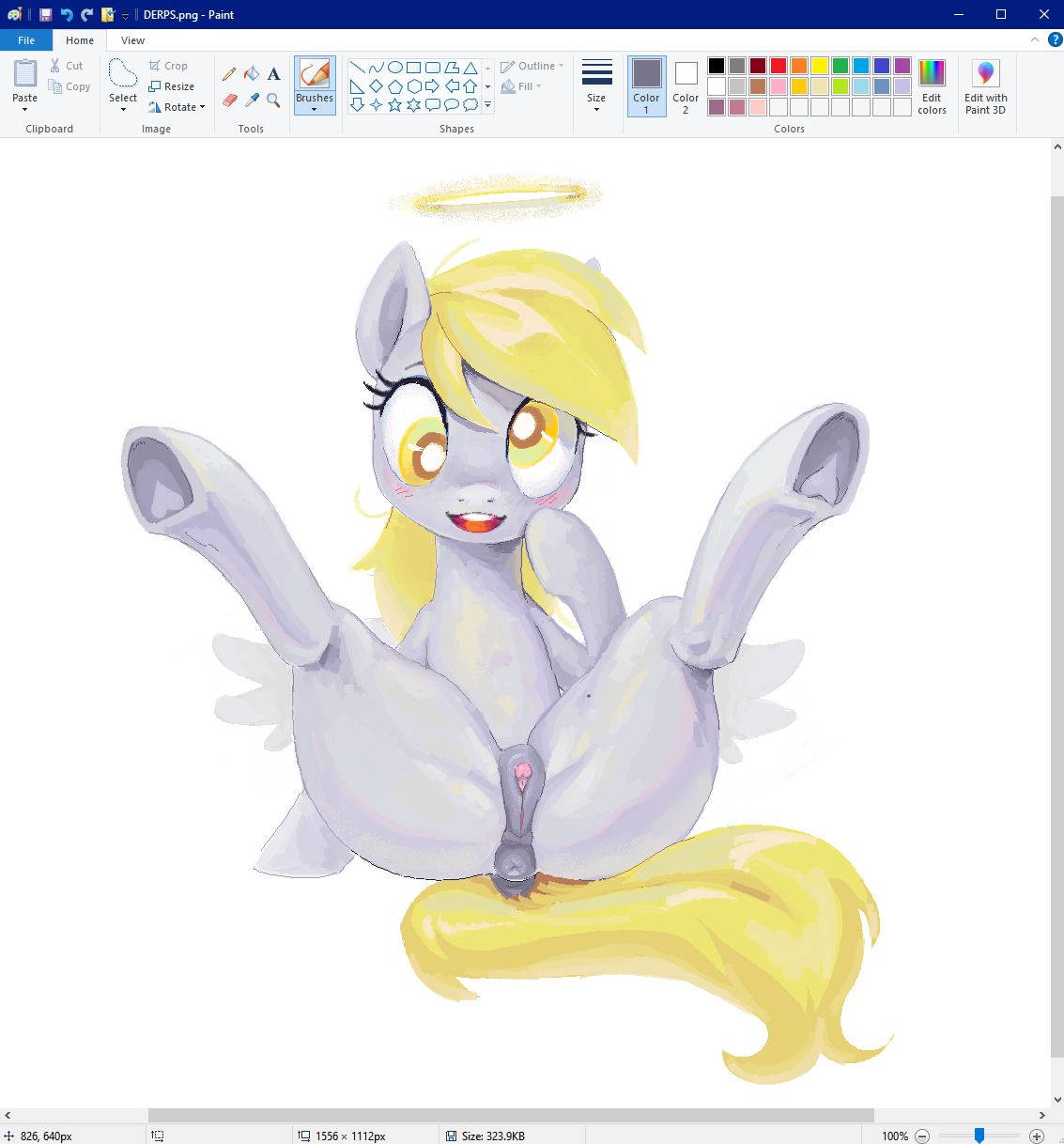Click the Save icon in quick access toolbar
The height and width of the screenshot is (1144, 1064).
45,14
